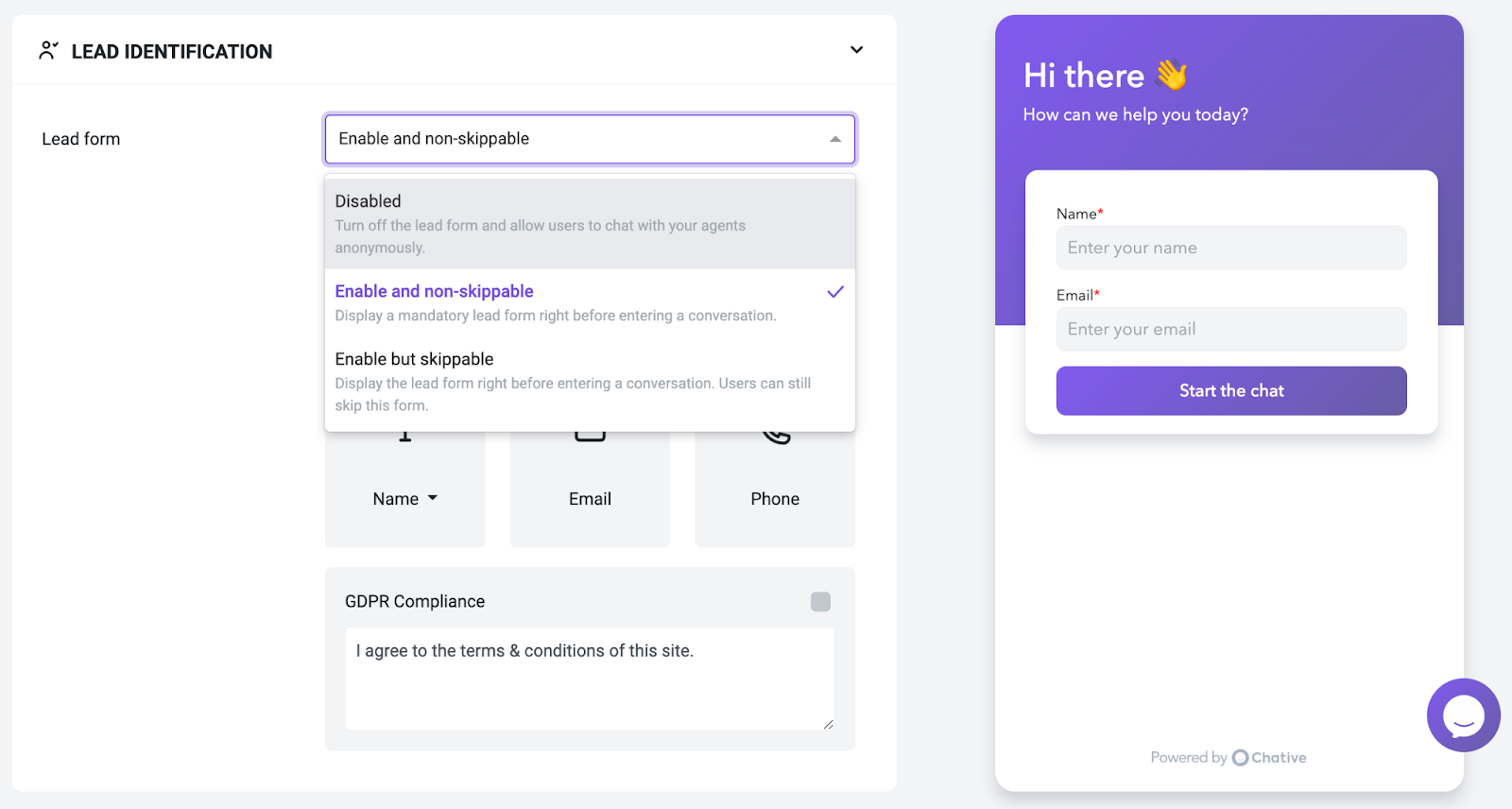The width and height of the screenshot is (1512, 809).
Task: Select the Disabled lead form option
Action: point(590,224)
